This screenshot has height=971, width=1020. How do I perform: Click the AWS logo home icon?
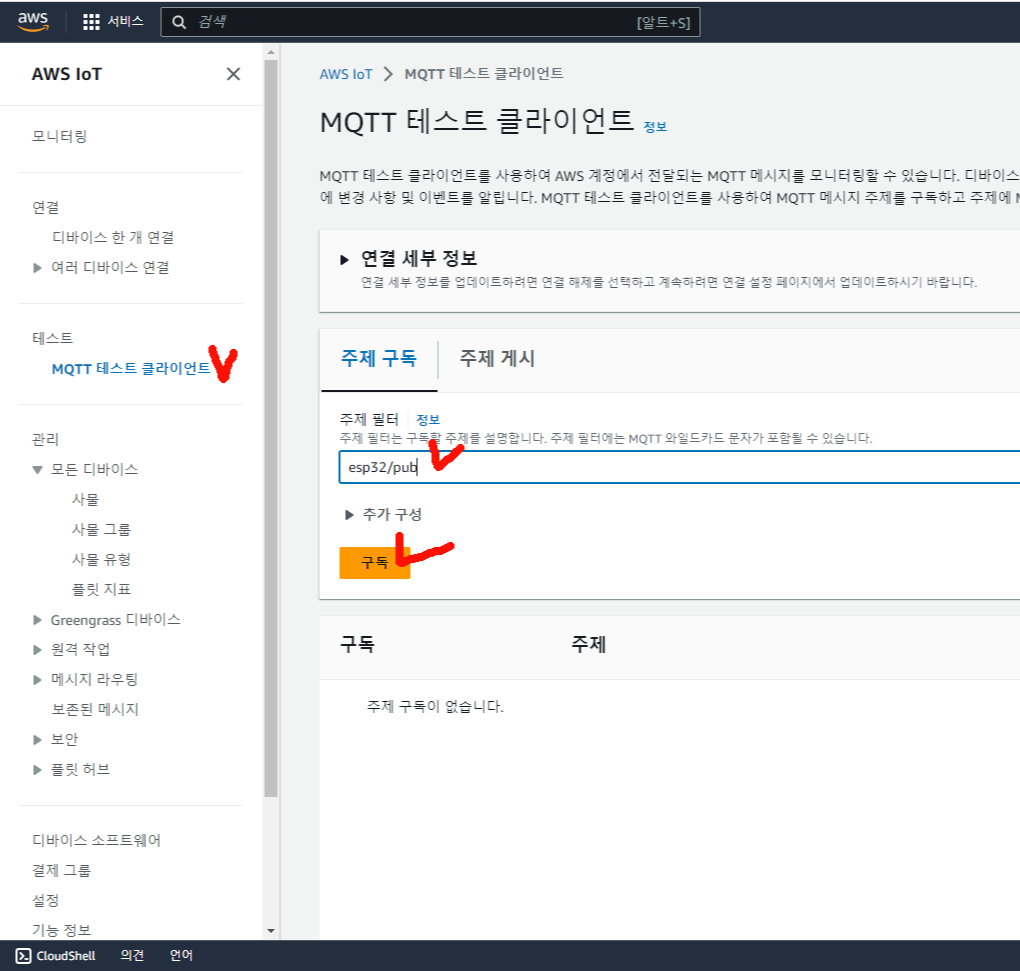33,21
